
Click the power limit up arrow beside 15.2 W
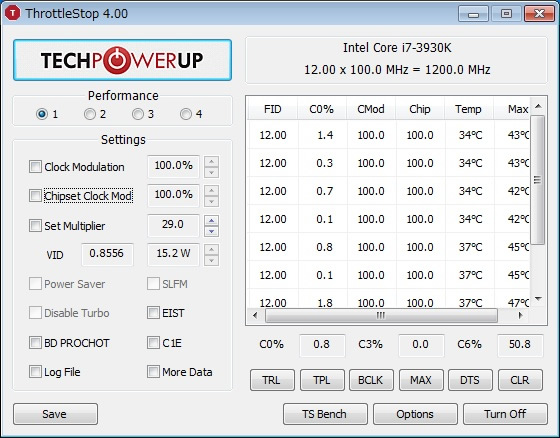(211, 250)
